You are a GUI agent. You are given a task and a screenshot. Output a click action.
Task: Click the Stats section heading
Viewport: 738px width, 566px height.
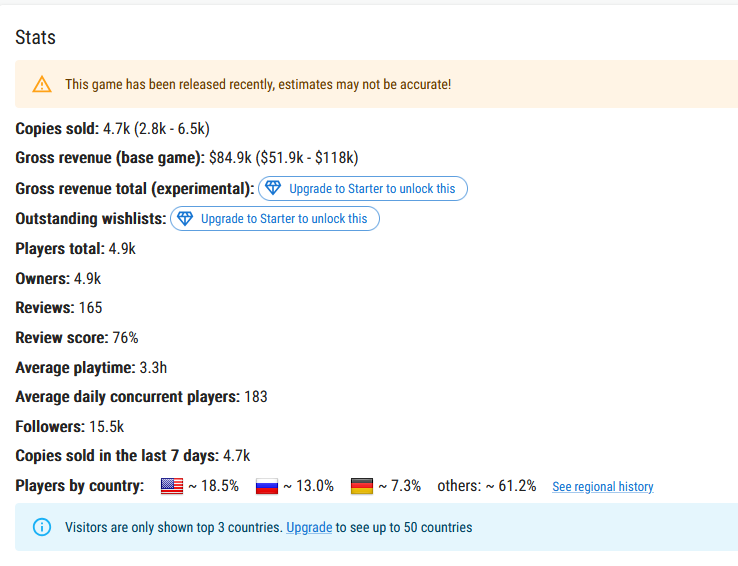[35, 38]
